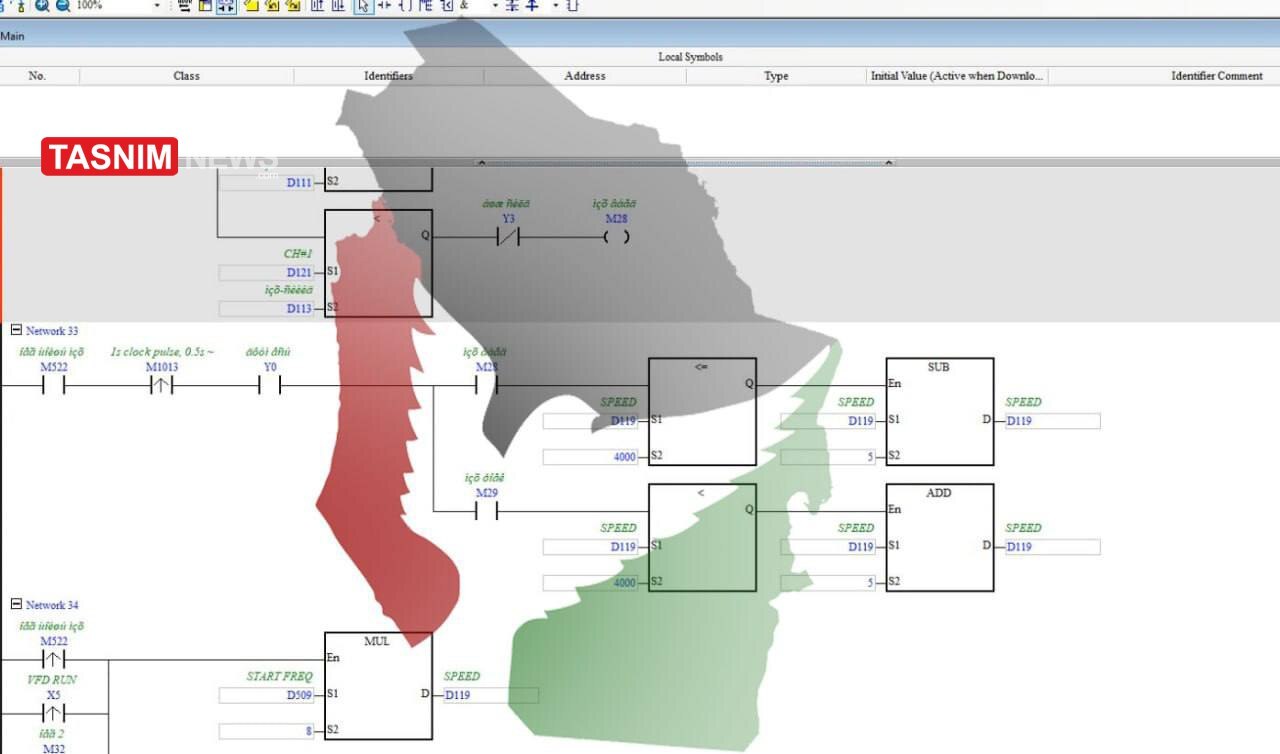Select the M522 contact in Network 33

[x=53, y=385]
